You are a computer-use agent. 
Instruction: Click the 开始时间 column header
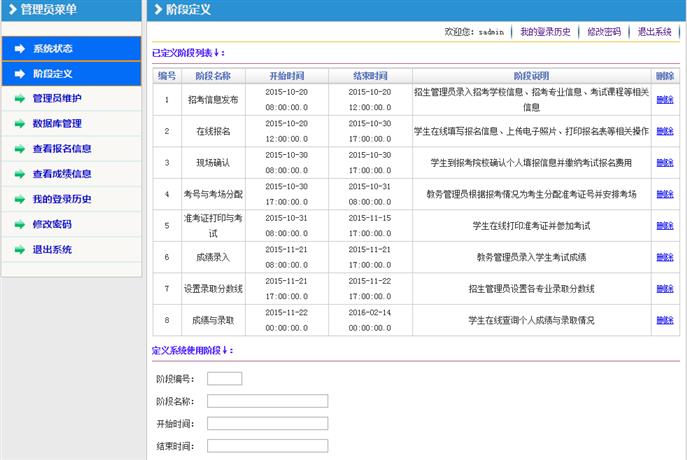point(287,76)
